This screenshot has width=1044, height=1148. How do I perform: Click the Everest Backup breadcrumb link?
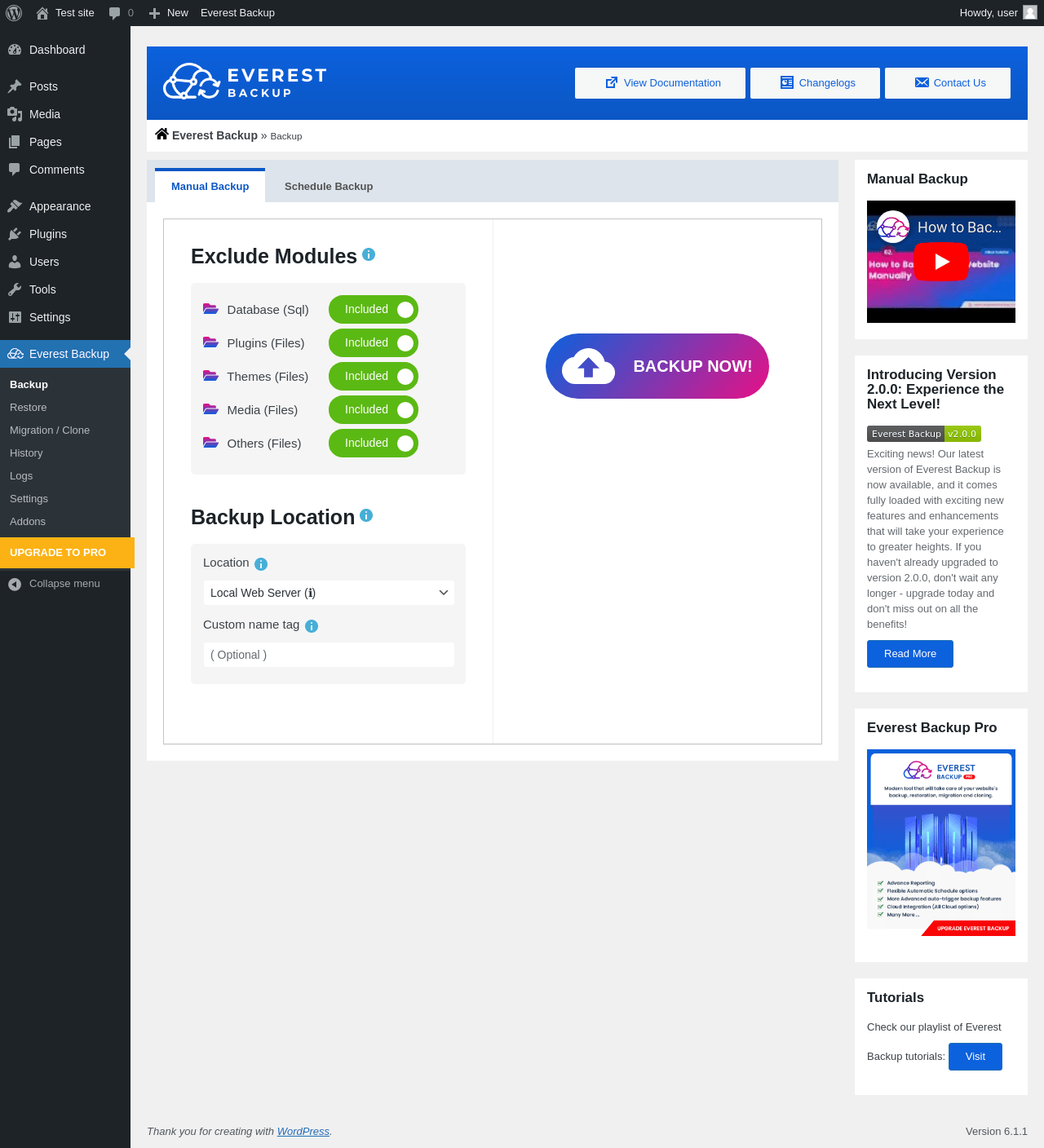[x=215, y=135]
